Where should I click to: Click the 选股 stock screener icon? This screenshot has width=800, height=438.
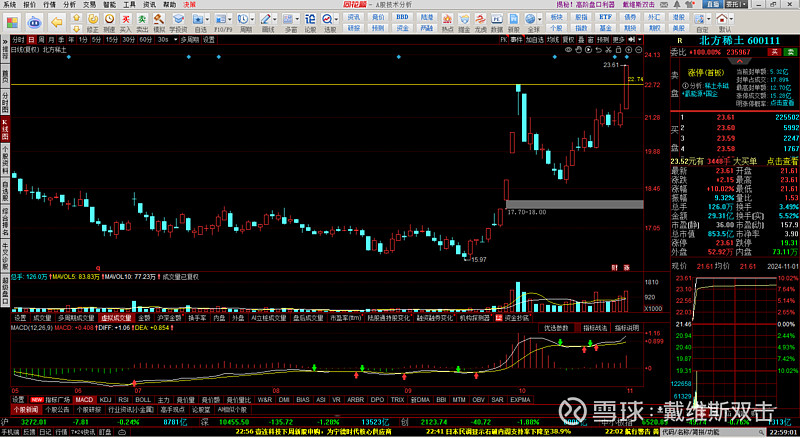click(327, 19)
